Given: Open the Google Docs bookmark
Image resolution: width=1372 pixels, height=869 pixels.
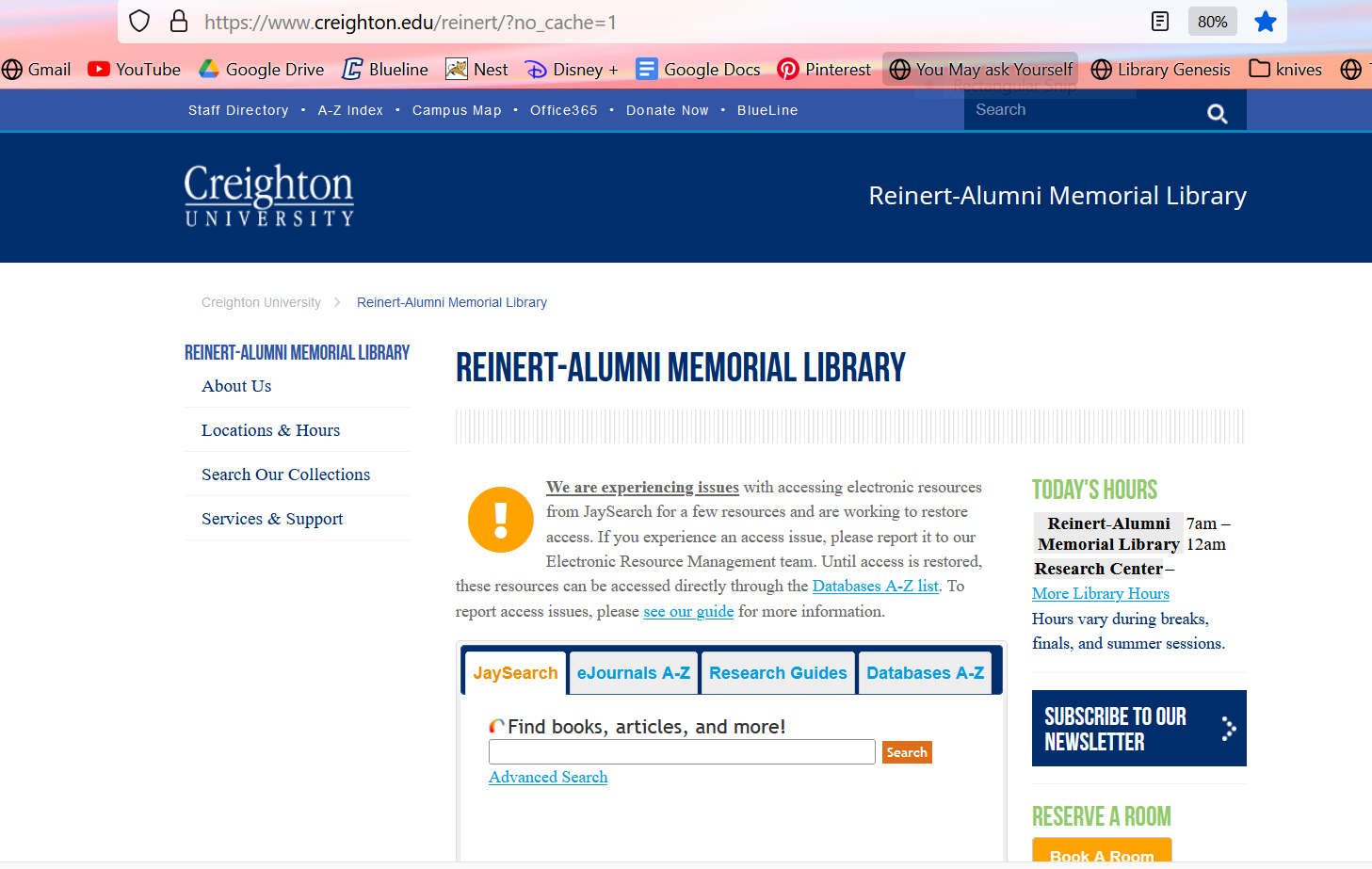Looking at the screenshot, I should (x=698, y=70).
